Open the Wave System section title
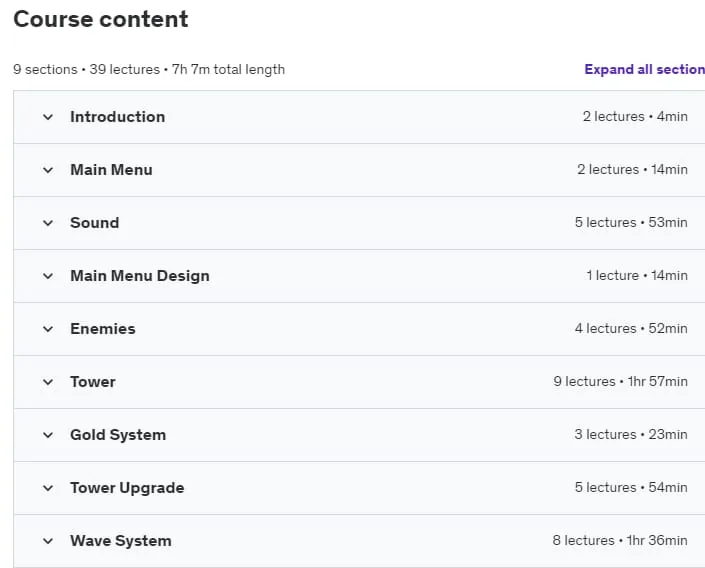 tap(121, 541)
